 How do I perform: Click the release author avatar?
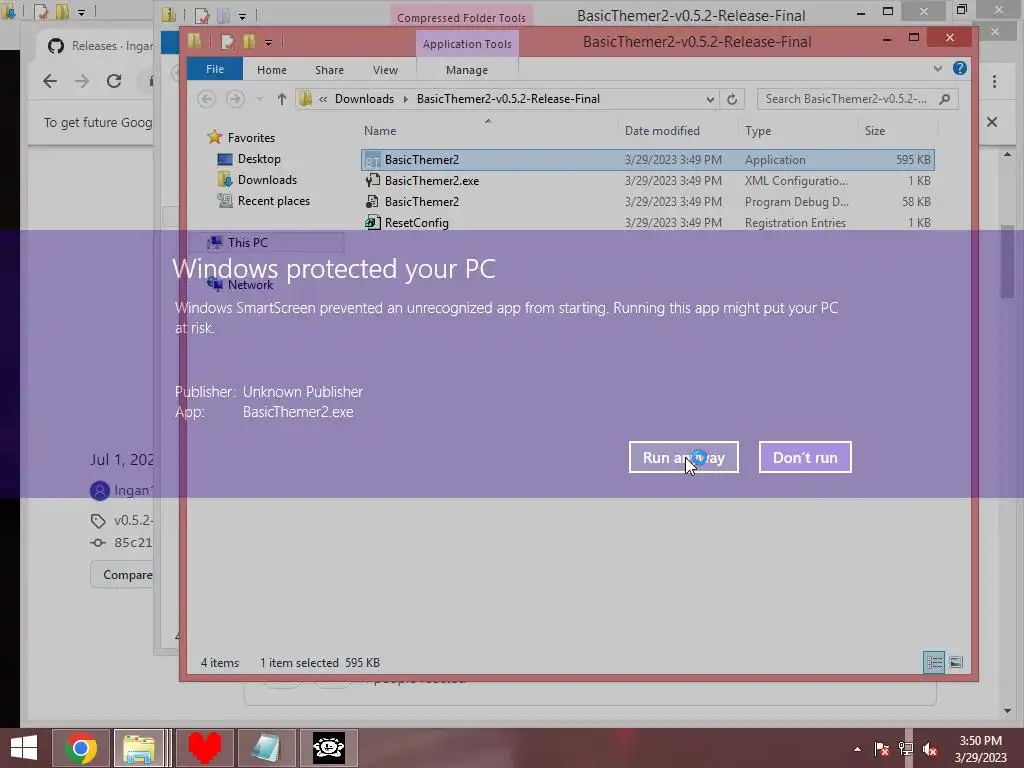click(x=100, y=490)
